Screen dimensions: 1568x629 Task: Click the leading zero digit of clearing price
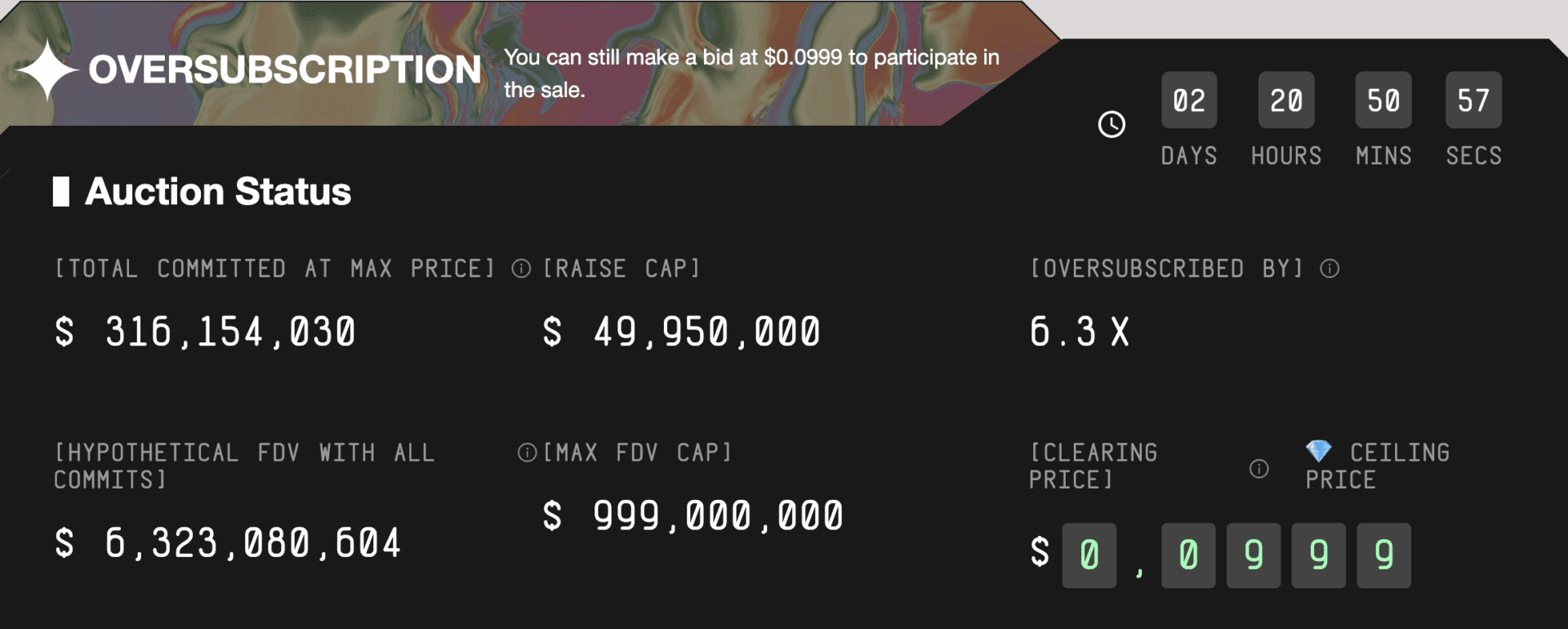click(x=1089, y=555)
